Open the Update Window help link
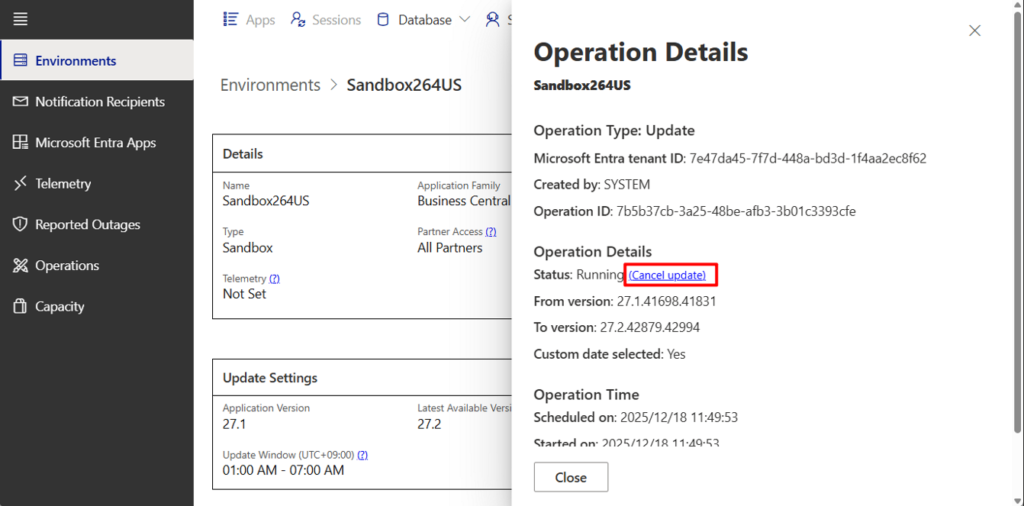 [x=363, y=455]
